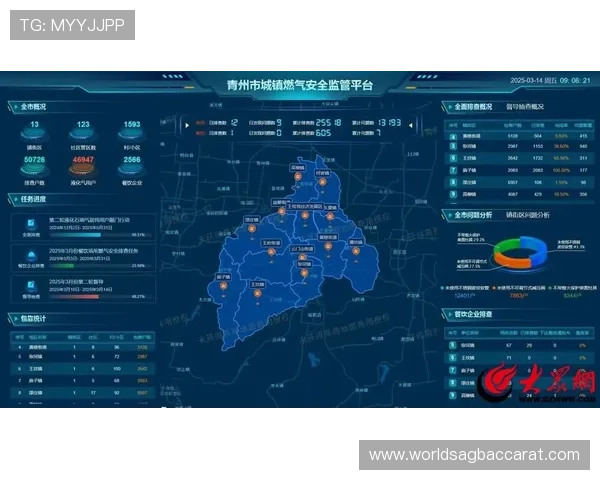600x480 pixels.
Task: Open the 全面排查 task icon
Action: pos(31,223)
